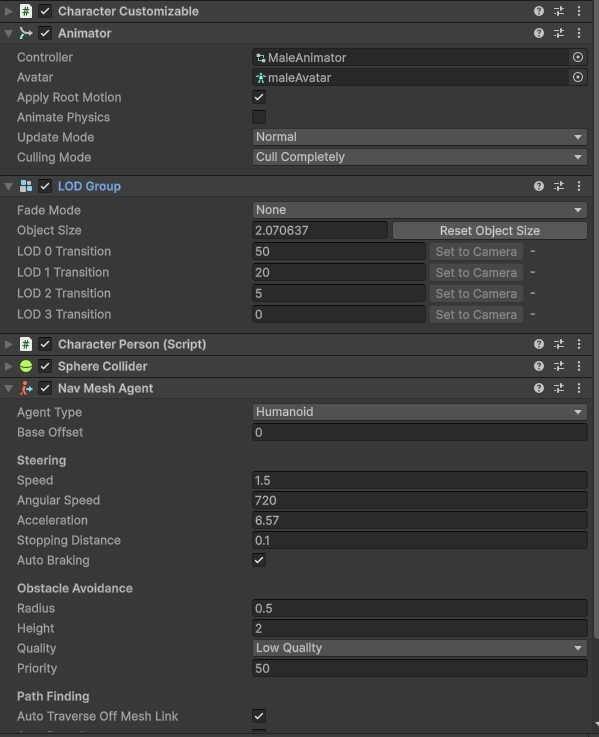Open Character Person script options menu
The image size is (599, 737).
[579, 344]
